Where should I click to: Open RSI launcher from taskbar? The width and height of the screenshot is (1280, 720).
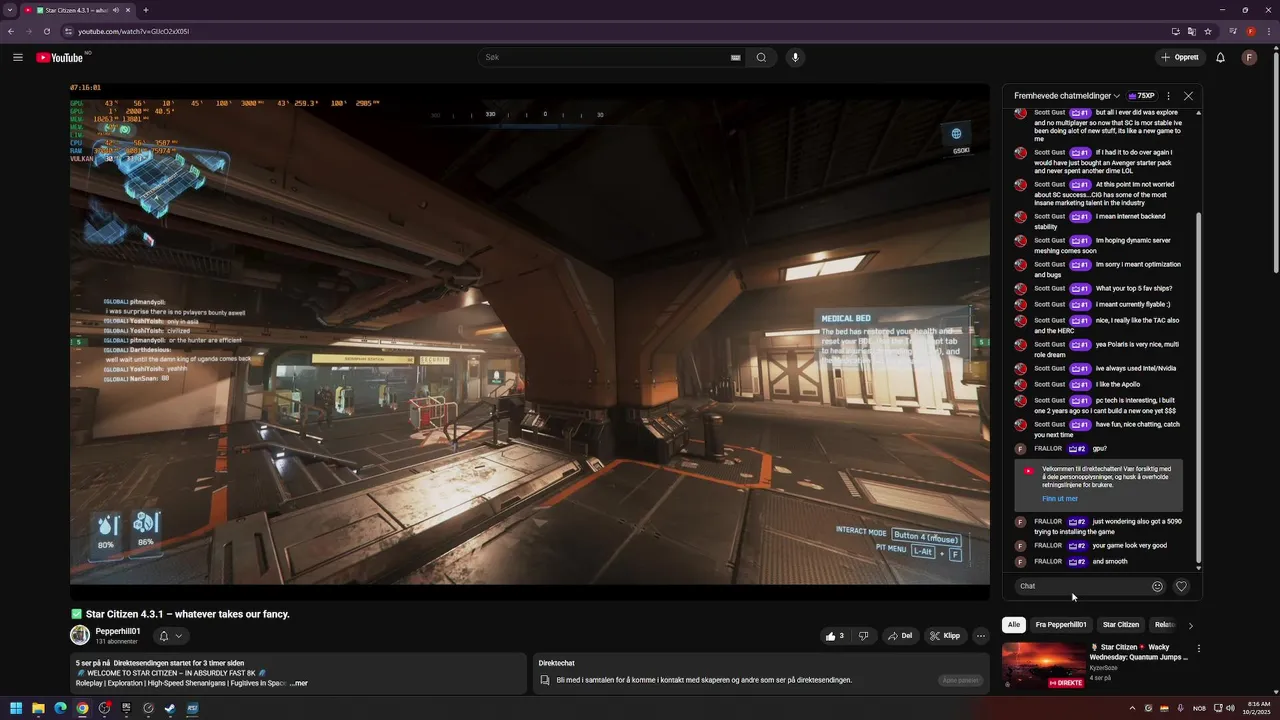(x=192, y=708)
